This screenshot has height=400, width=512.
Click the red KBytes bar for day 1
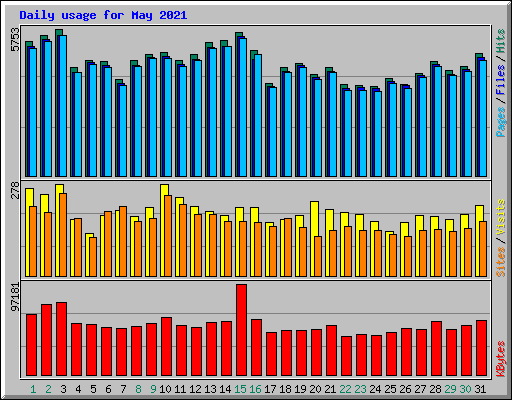(x=32, y=345)
